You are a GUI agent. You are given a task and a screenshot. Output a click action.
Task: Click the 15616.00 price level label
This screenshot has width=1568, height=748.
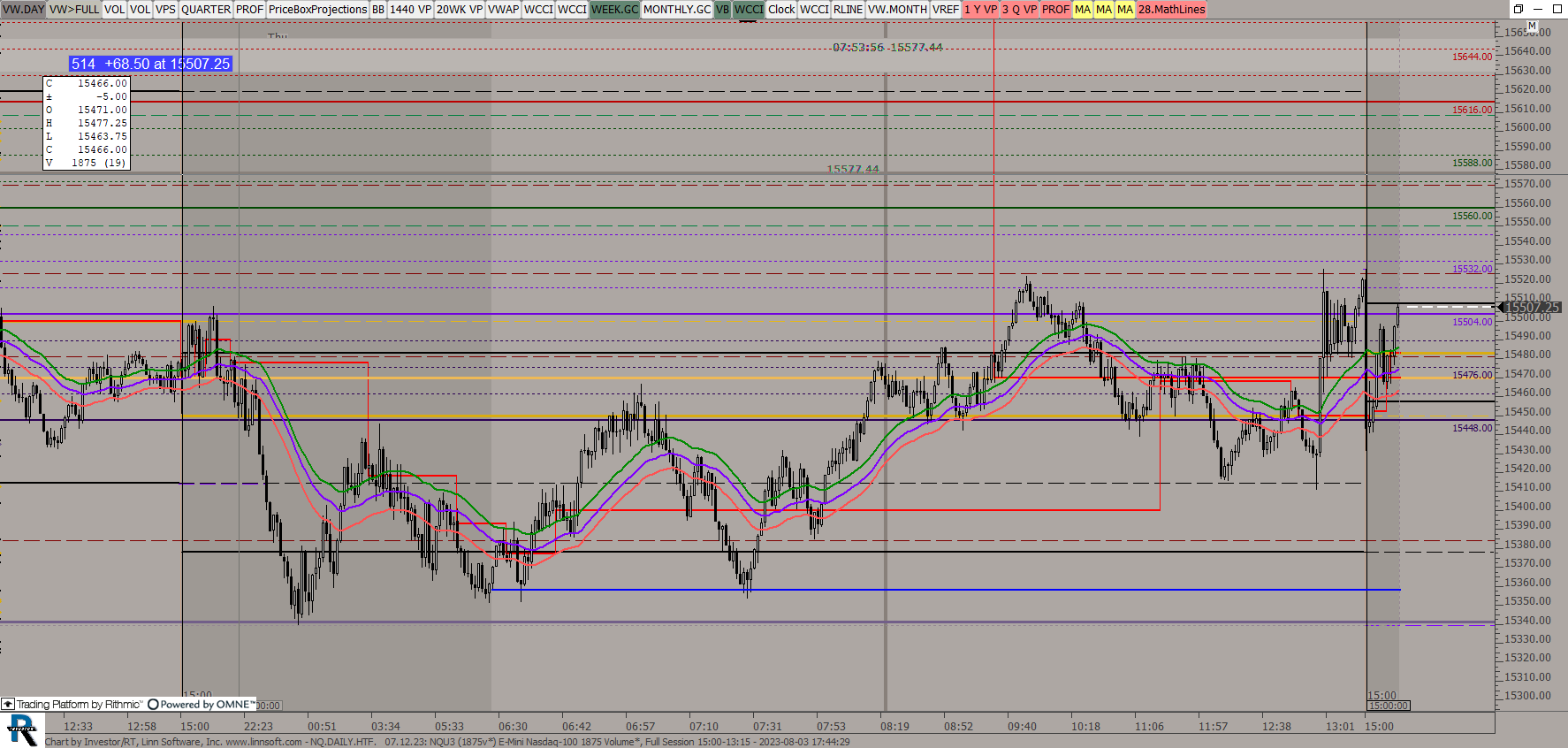pos(1472,110)
